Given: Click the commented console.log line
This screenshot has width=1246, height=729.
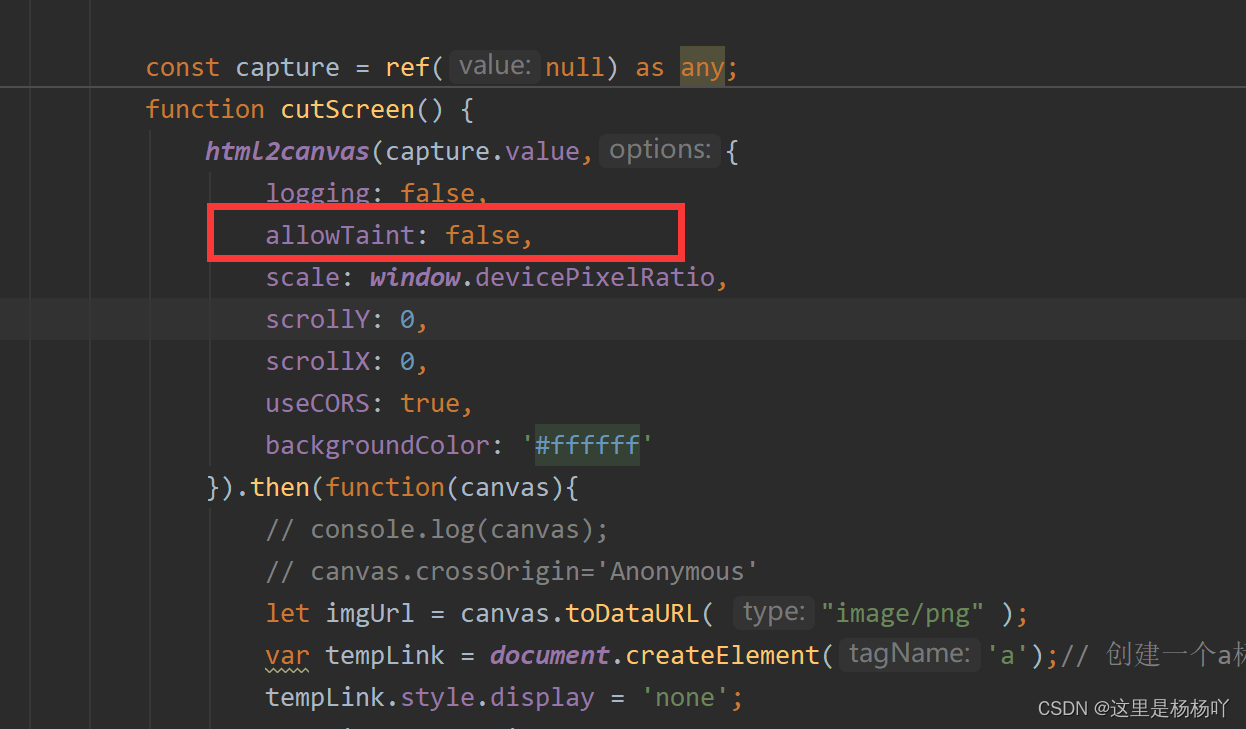Looking at the screenshot, I should 436,528.
